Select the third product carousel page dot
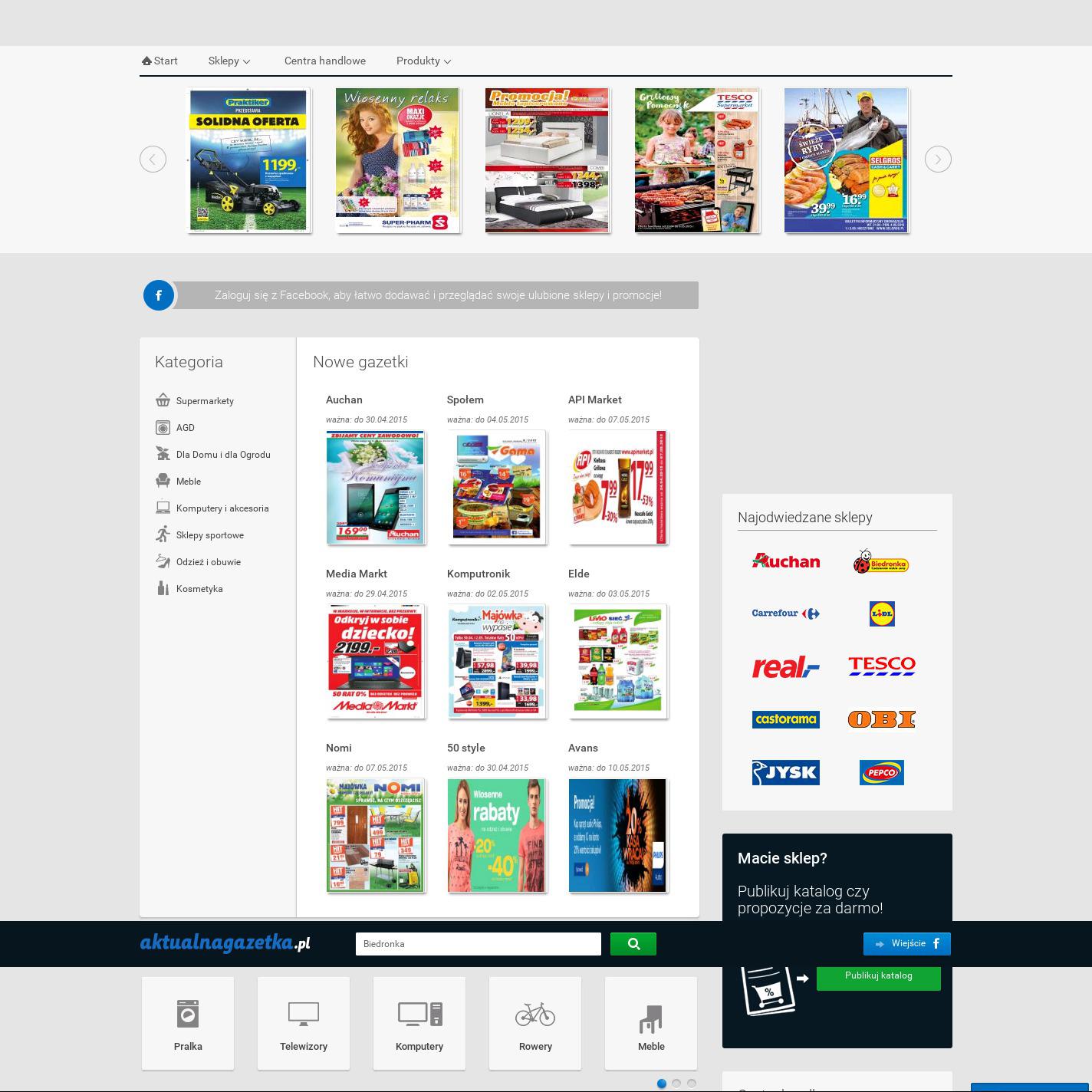Screen dimensions: 1092x1092 (x=692, y=1084)
